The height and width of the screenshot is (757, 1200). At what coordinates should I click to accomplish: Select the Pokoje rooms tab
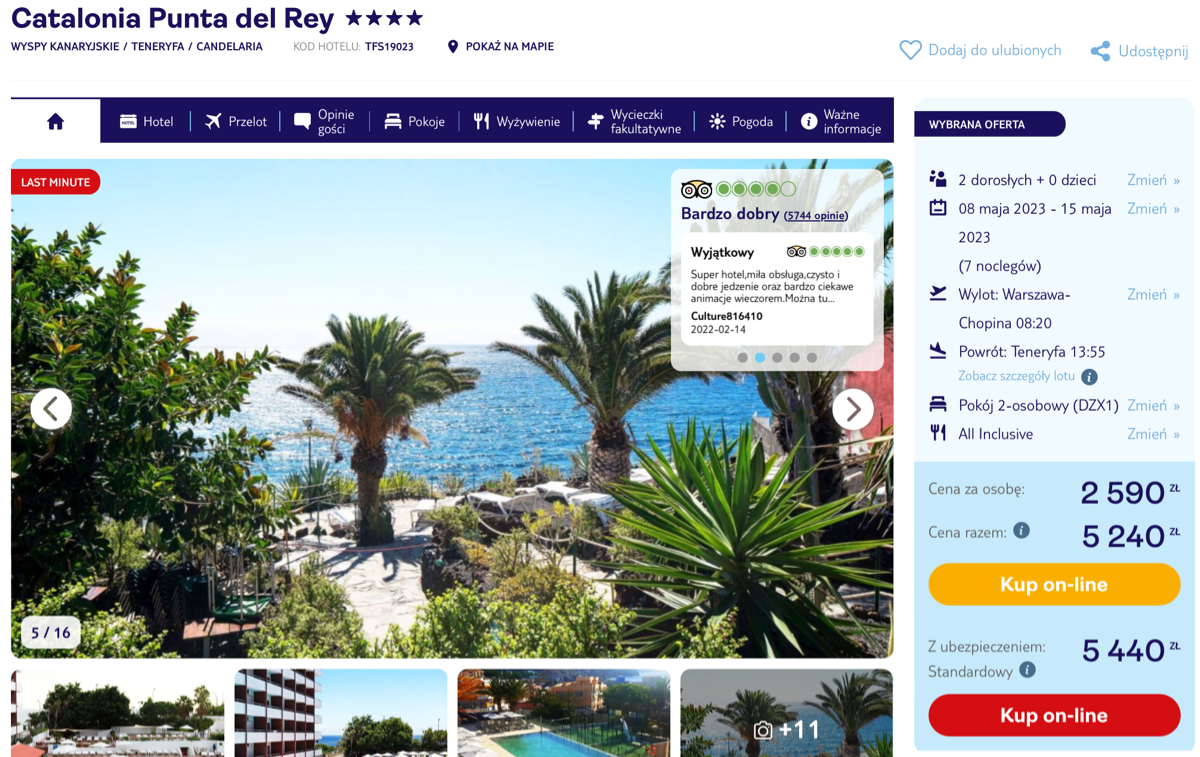pos(414,121)
